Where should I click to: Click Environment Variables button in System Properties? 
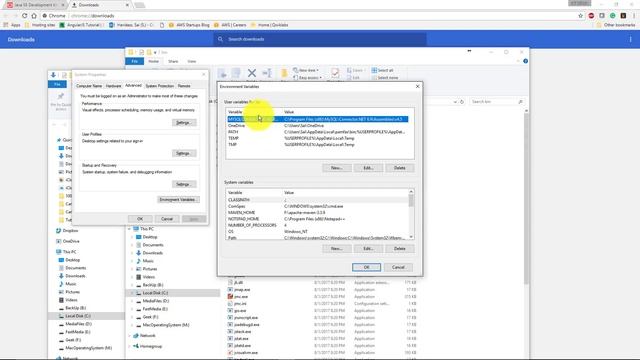[x=178, y=200]
